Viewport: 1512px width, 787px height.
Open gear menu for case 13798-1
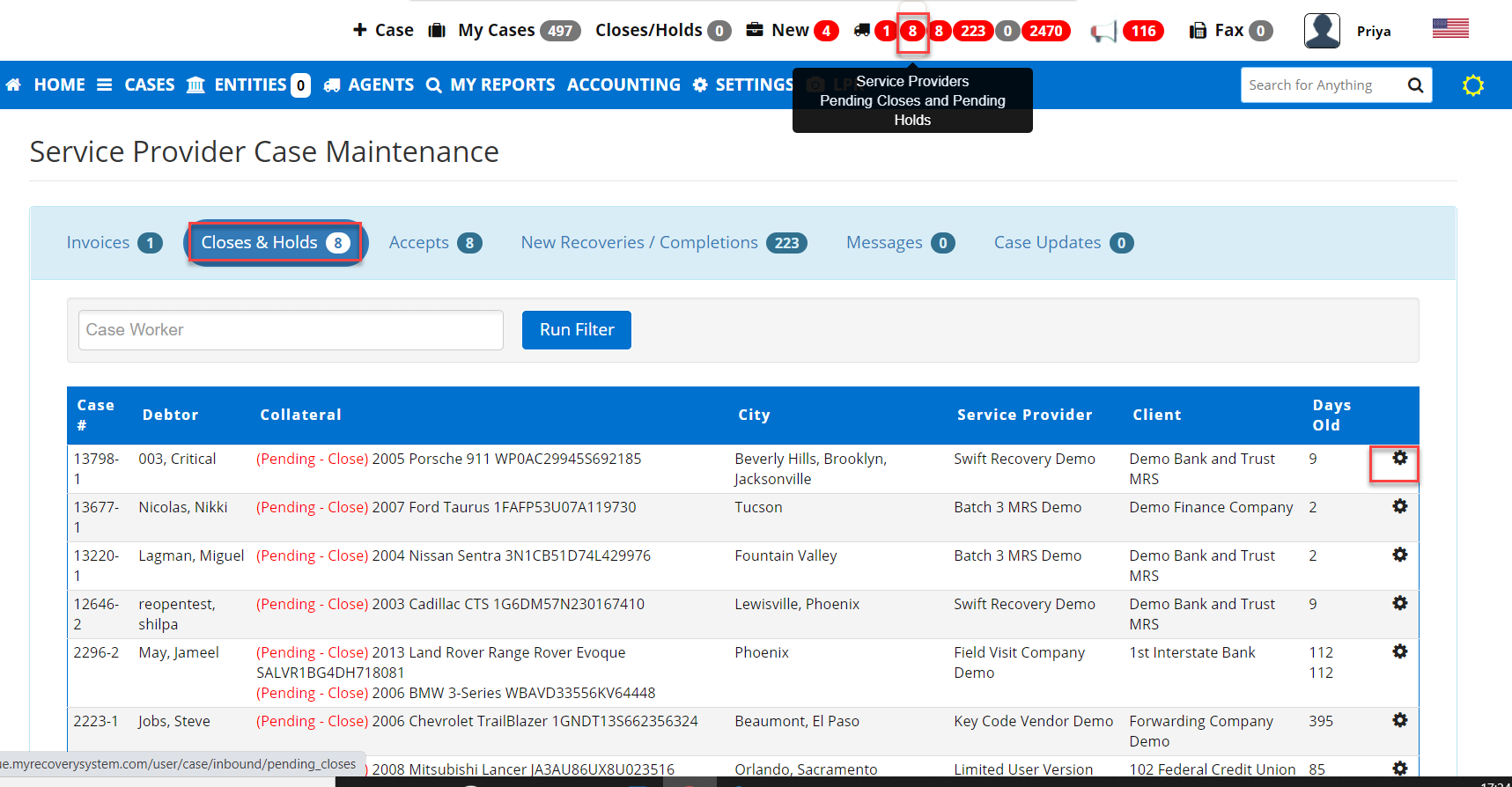click(1399, 458)
